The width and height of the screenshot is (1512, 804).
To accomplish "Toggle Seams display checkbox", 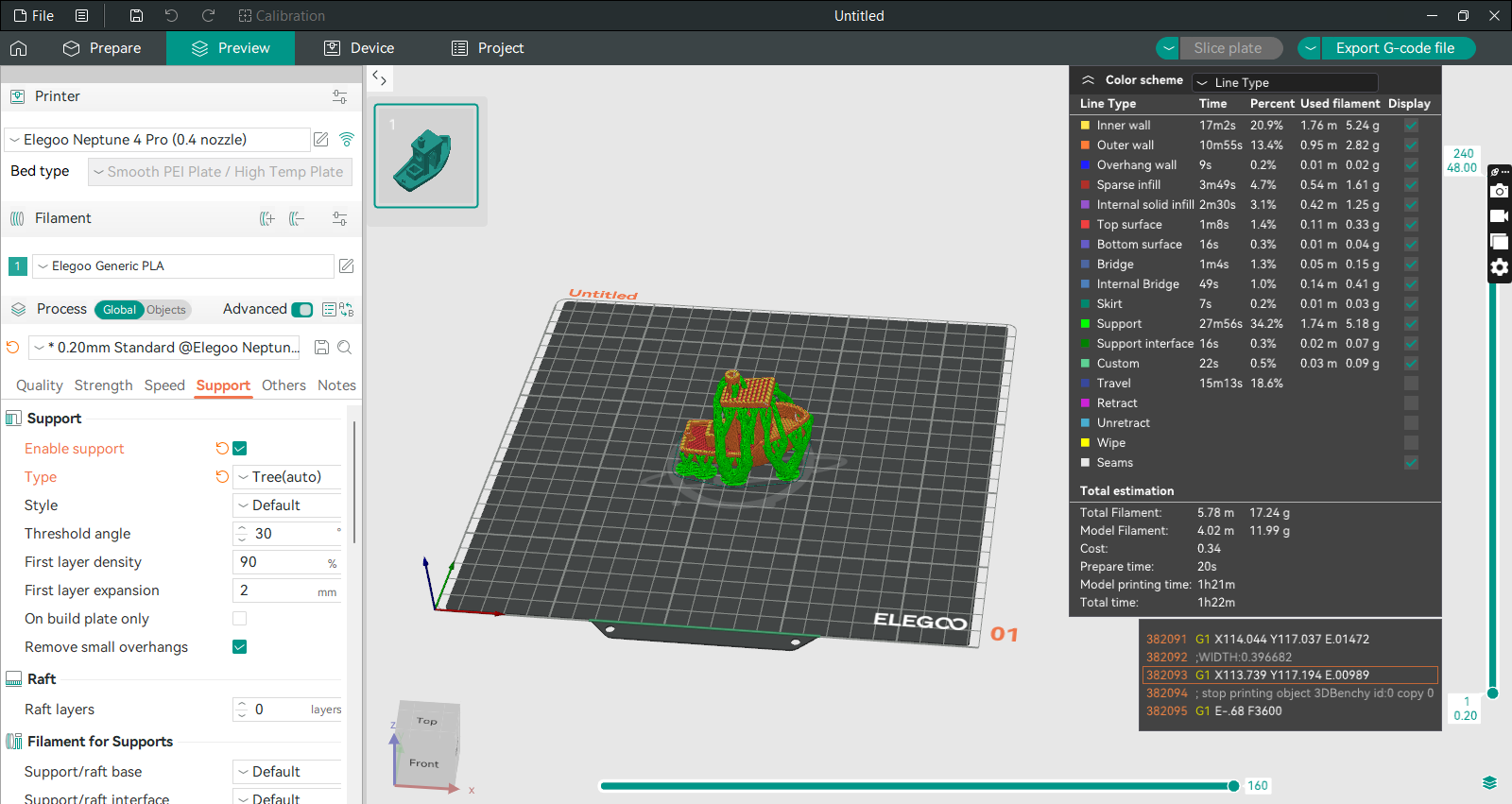I will click(x=1411, y=462).
